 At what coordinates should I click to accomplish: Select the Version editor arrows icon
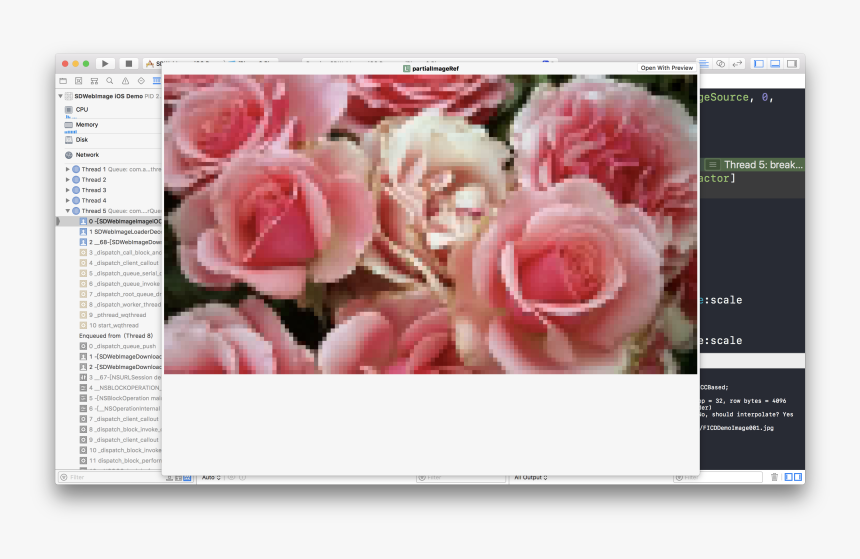[x=738, y=64]
